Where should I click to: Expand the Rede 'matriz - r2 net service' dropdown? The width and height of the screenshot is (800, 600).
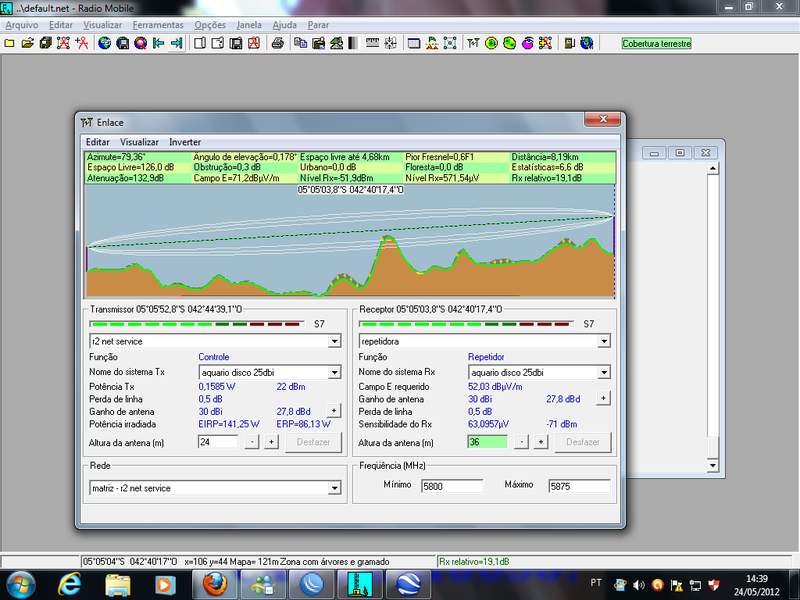(334, 488)
